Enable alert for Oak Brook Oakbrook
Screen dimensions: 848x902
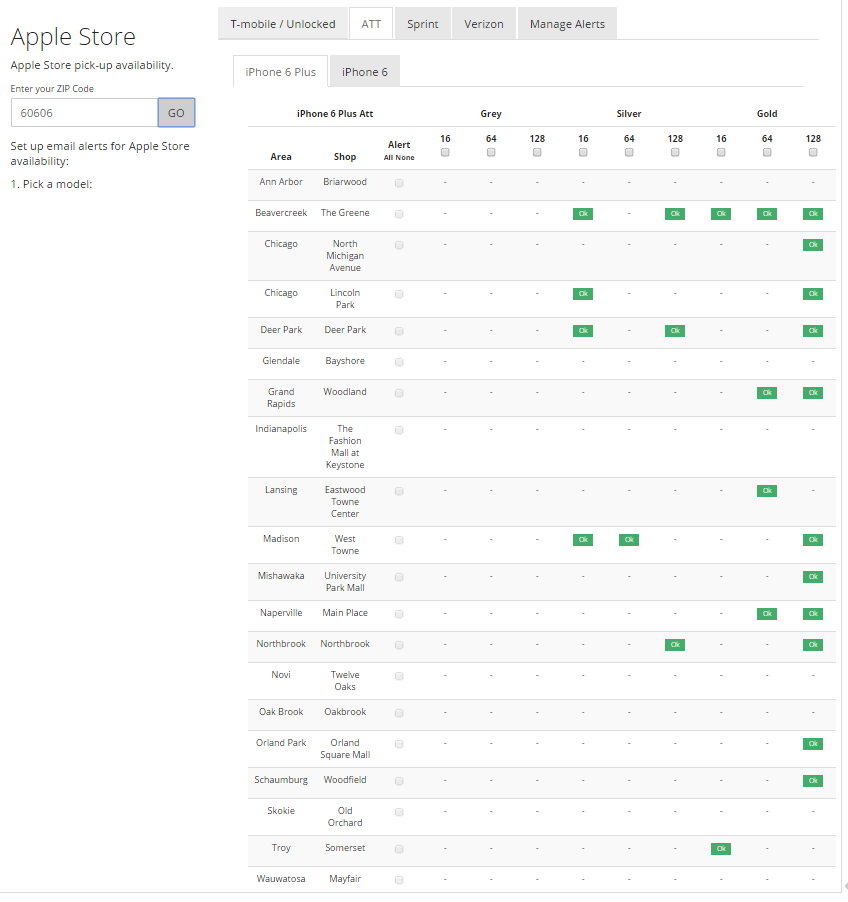(x=399, y=713)
